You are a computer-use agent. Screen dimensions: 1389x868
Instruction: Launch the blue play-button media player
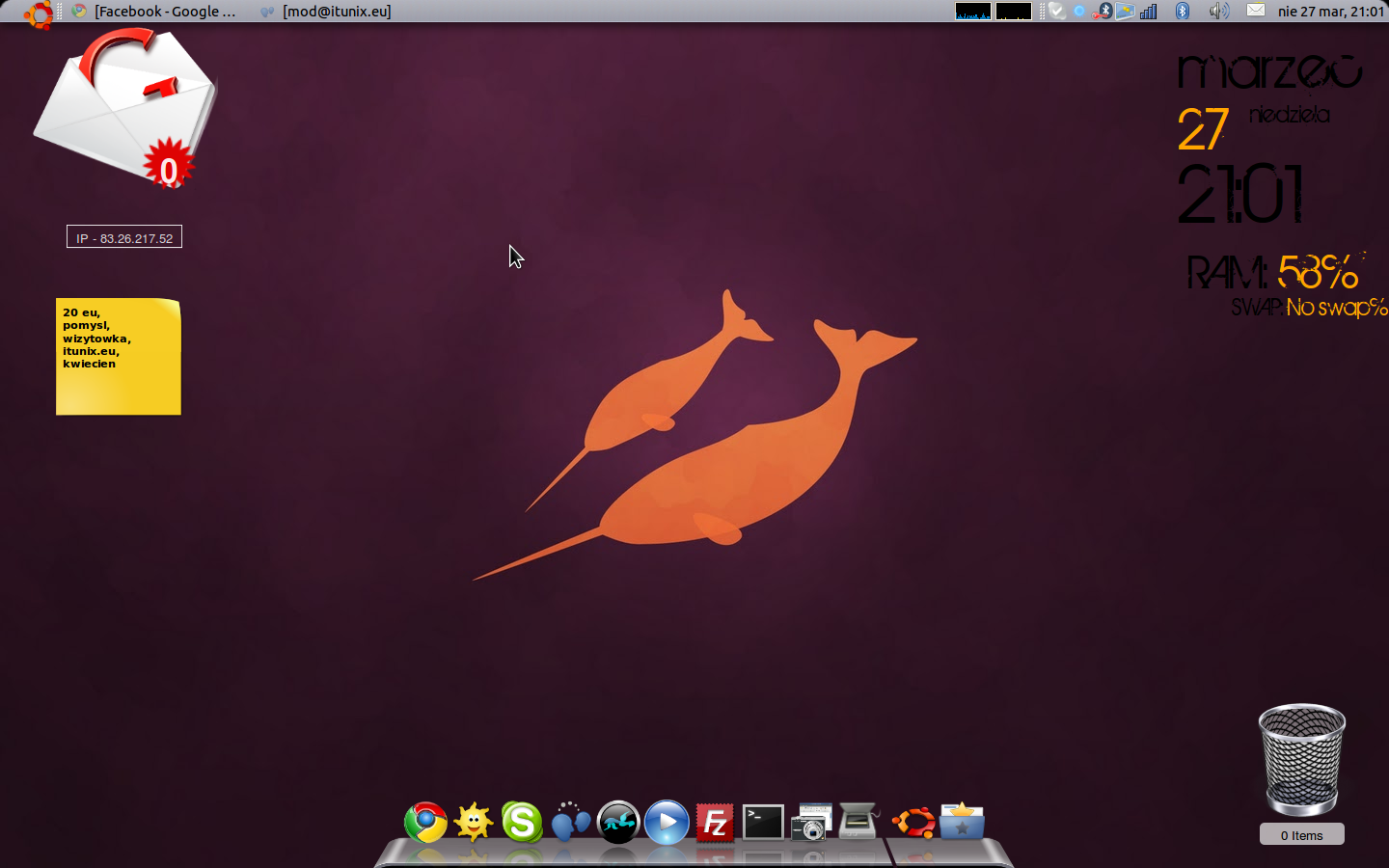pos(667,823)
